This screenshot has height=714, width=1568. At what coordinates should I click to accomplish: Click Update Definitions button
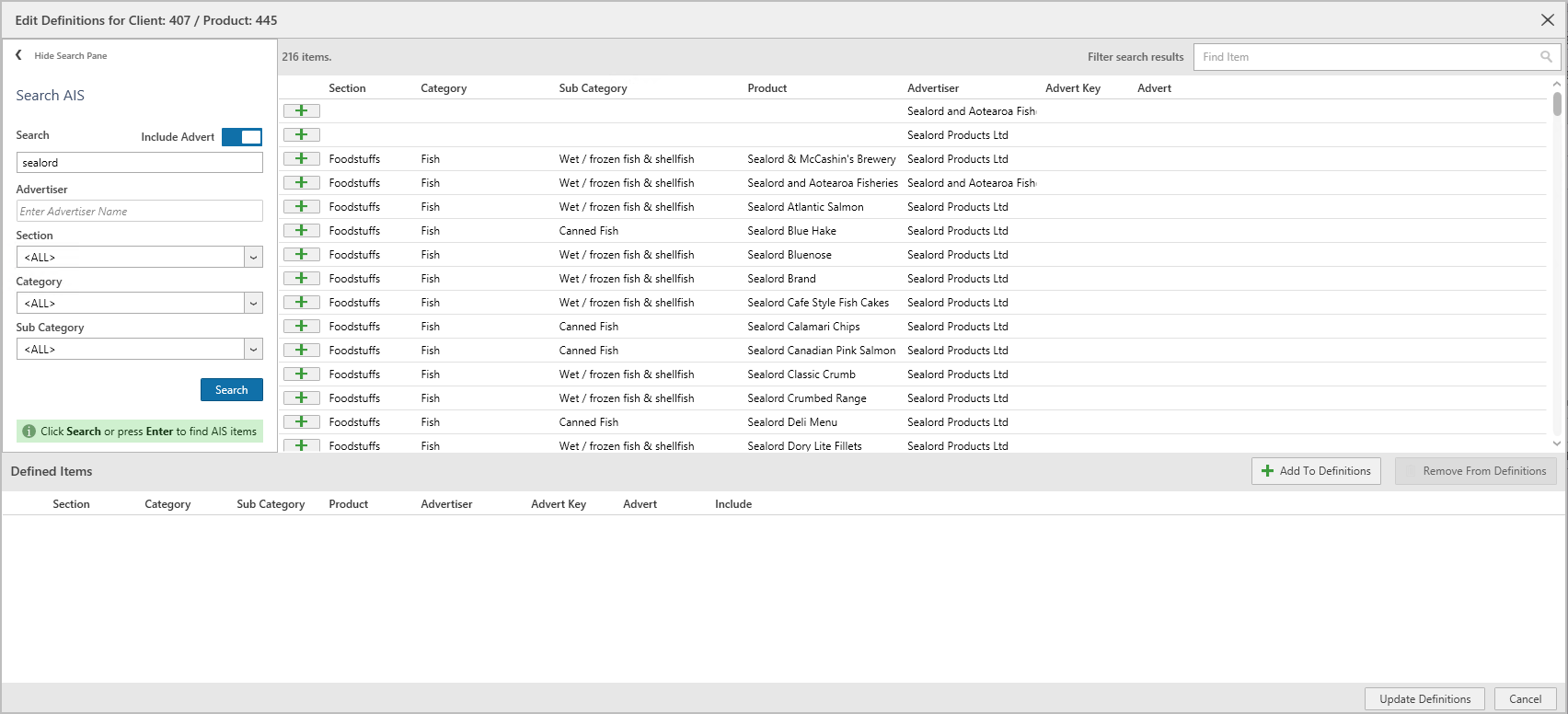click(x=1425, y=699)
